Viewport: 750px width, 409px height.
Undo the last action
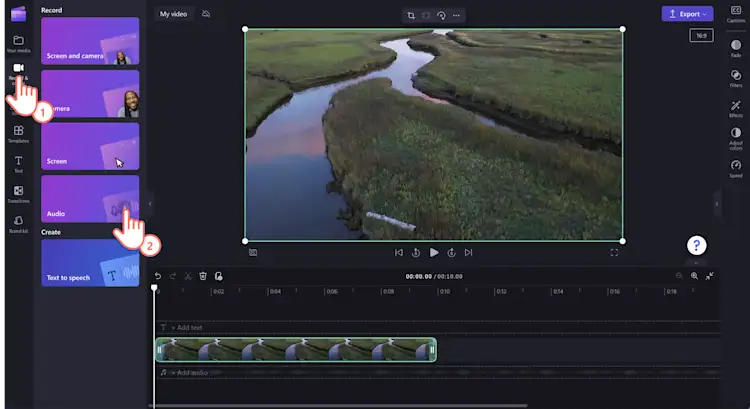click(x=157, y=276)
